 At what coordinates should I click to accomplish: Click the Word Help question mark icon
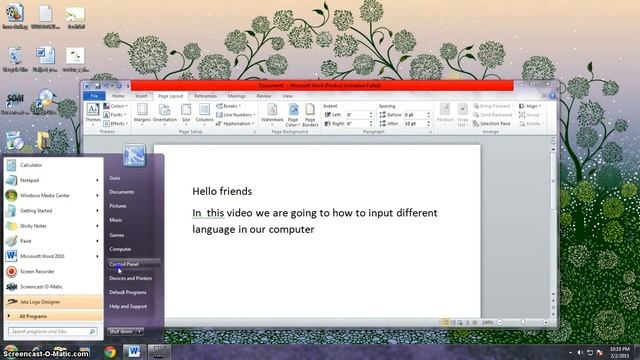coord(552,96)
